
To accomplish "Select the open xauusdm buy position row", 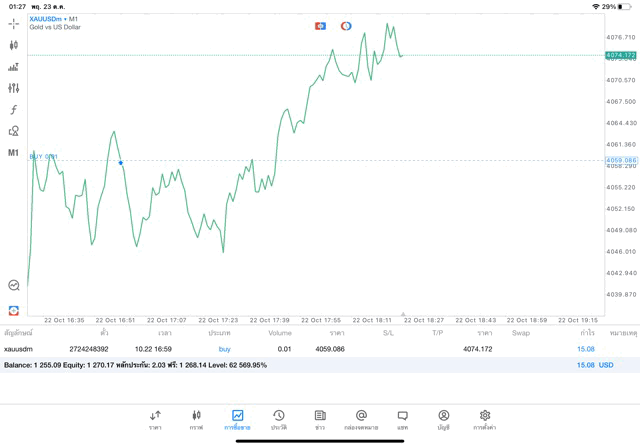I will tap(300, 349).
